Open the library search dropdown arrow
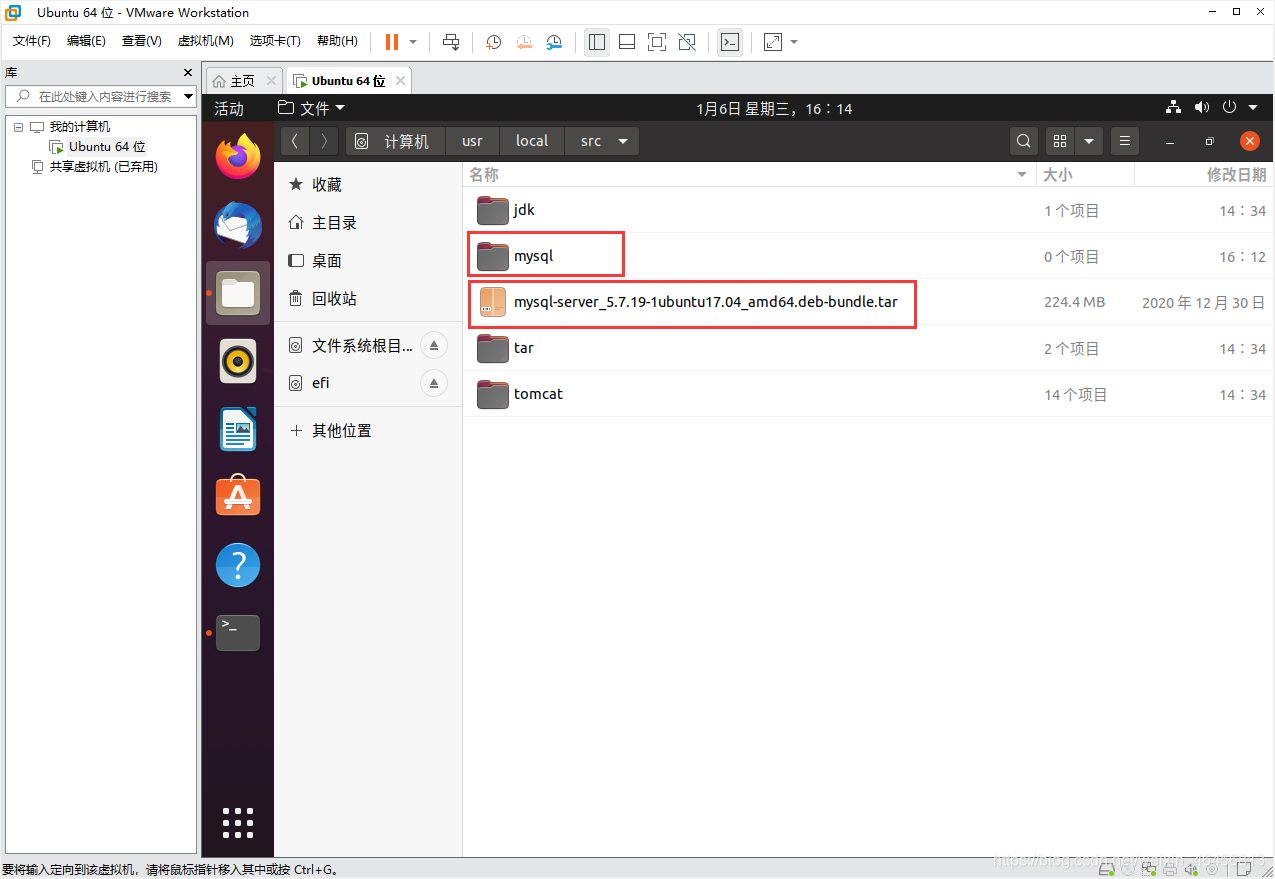Viewport: 1275px width, 879px height. (x=188, y=97)
